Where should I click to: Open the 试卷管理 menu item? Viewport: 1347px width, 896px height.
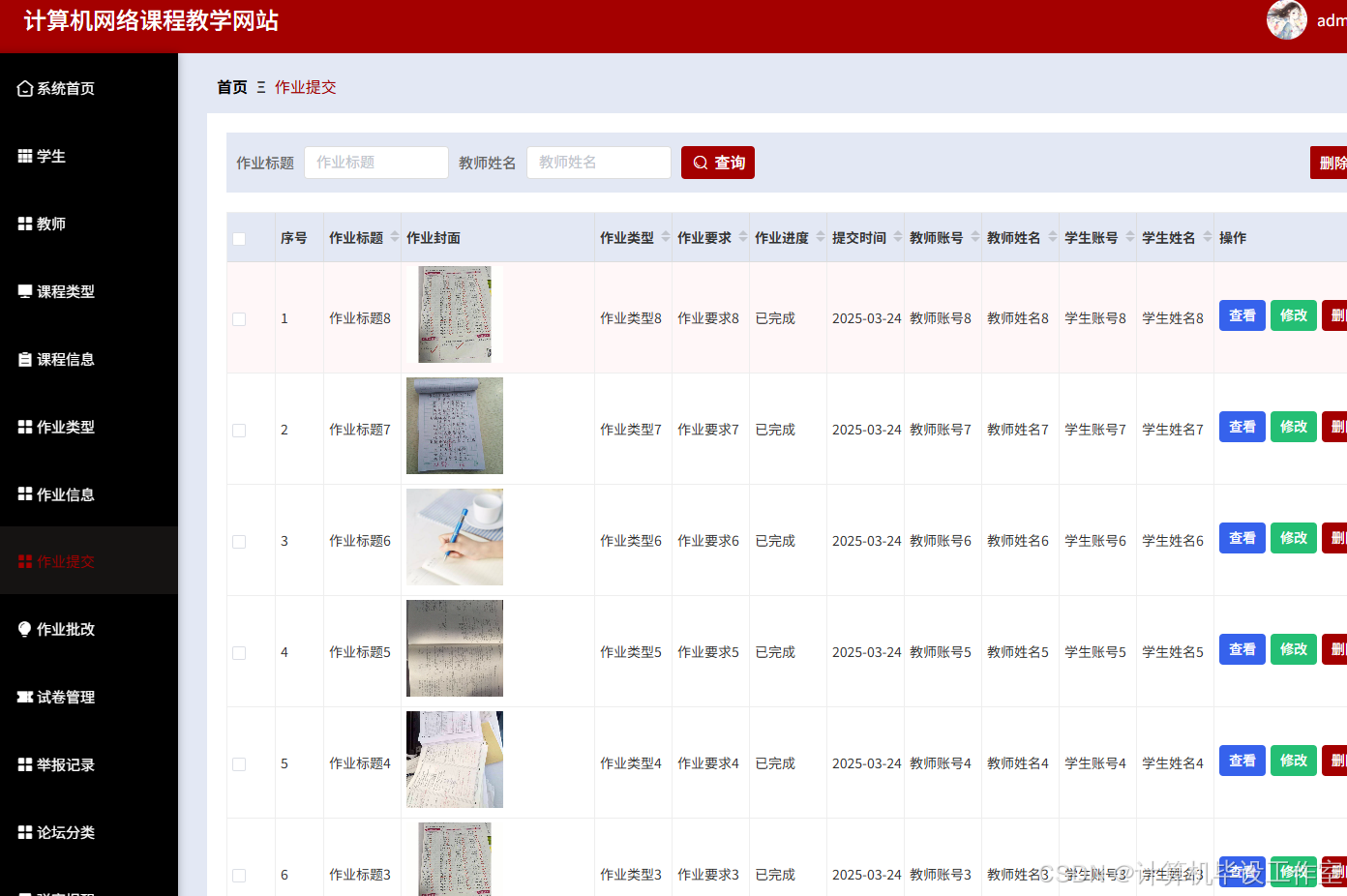pos(89,697)
